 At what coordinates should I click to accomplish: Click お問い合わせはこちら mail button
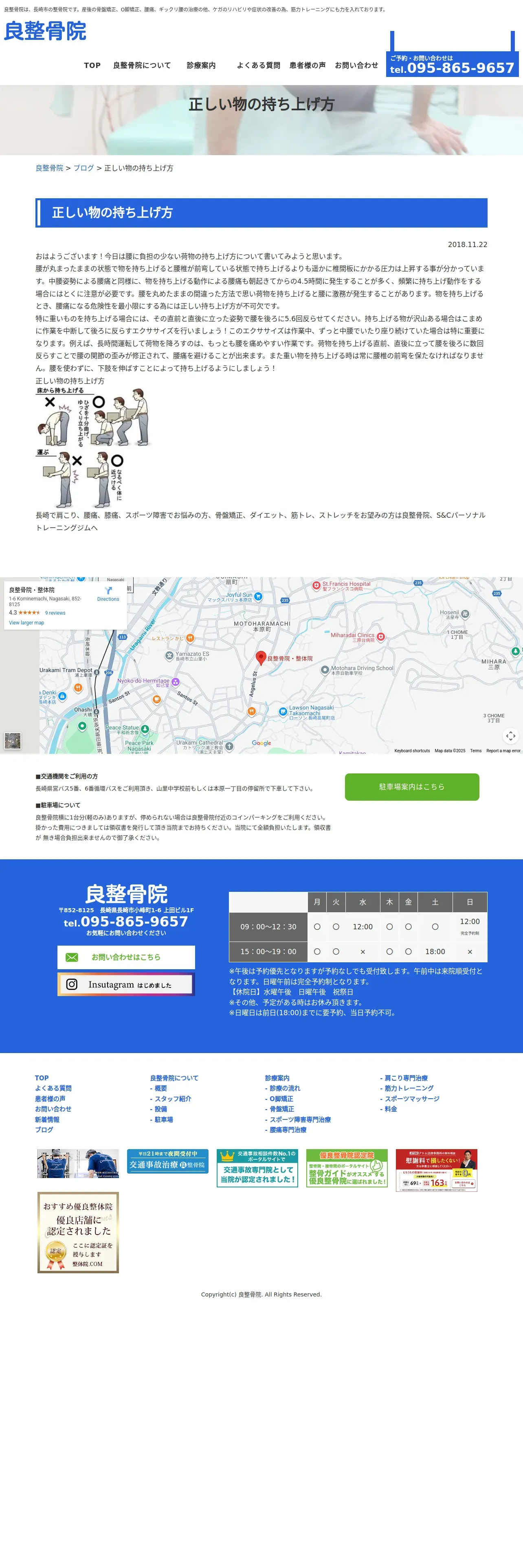(126, 957)
